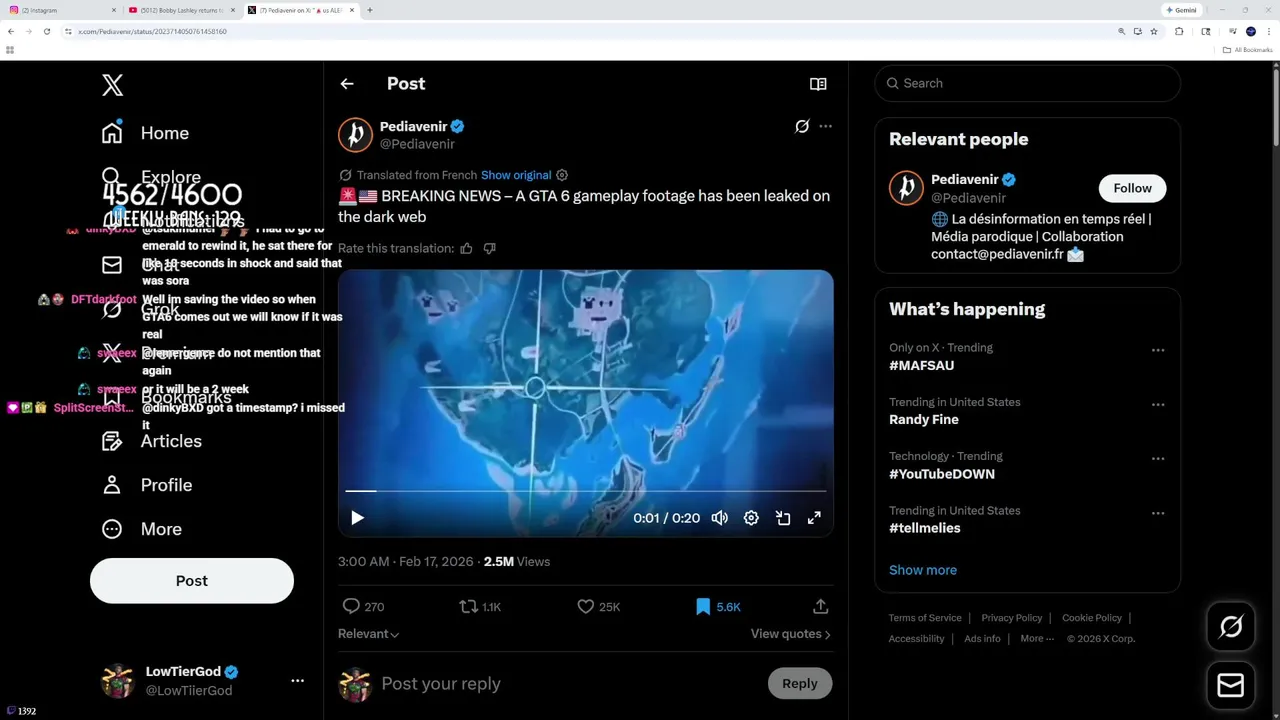Open options for the #MAFSAU trend
Screen dimensions: 1280x720
click(1158, 350)
